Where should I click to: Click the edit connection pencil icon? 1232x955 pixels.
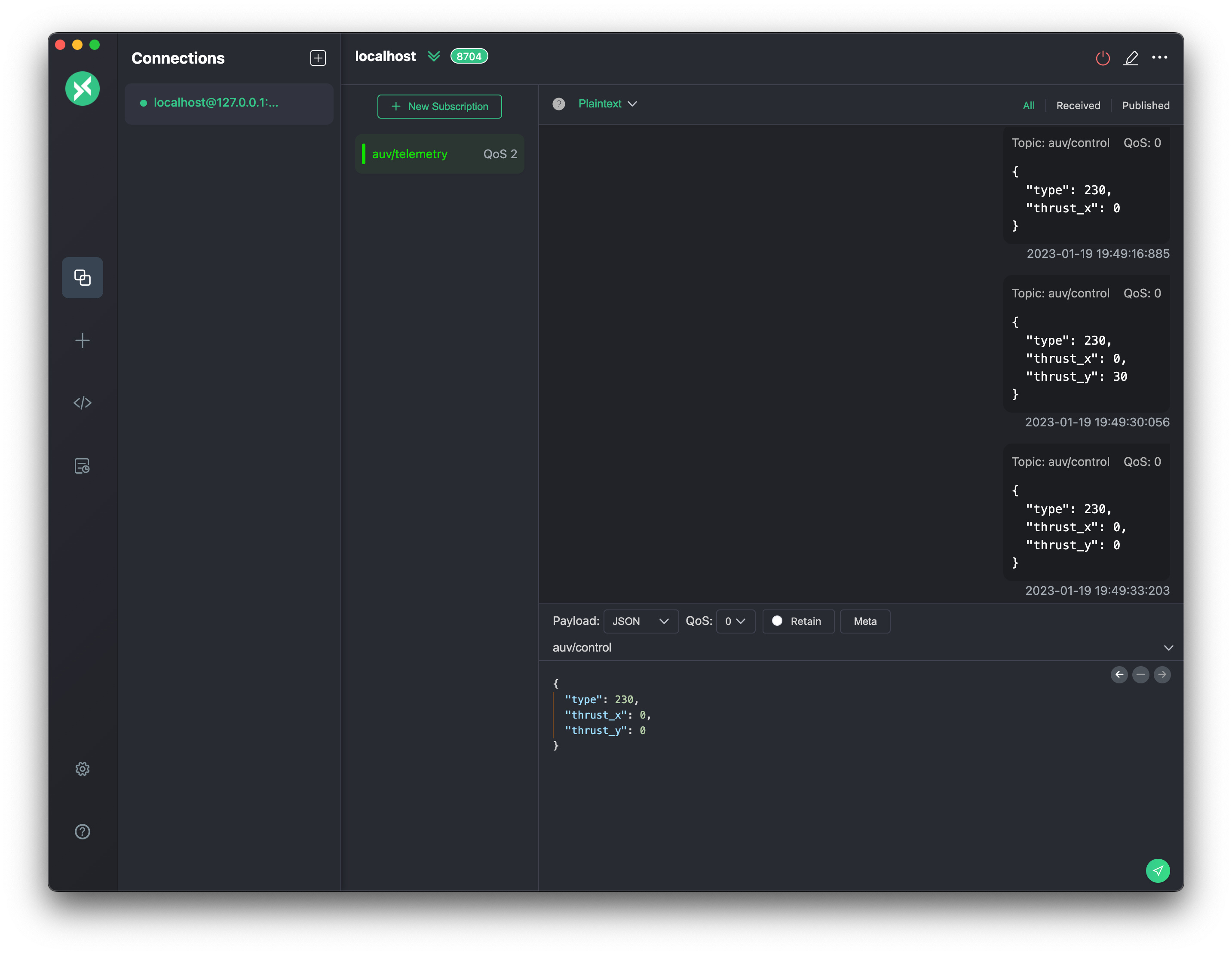1131,58
